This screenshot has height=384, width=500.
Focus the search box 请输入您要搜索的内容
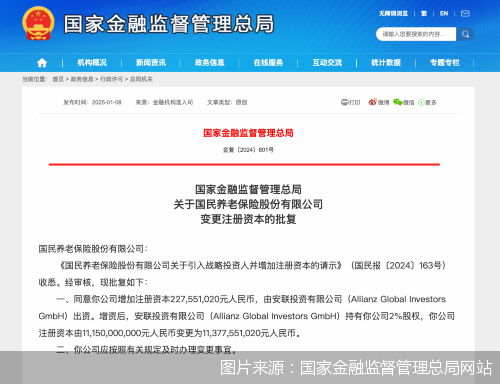tap(416, 34)
